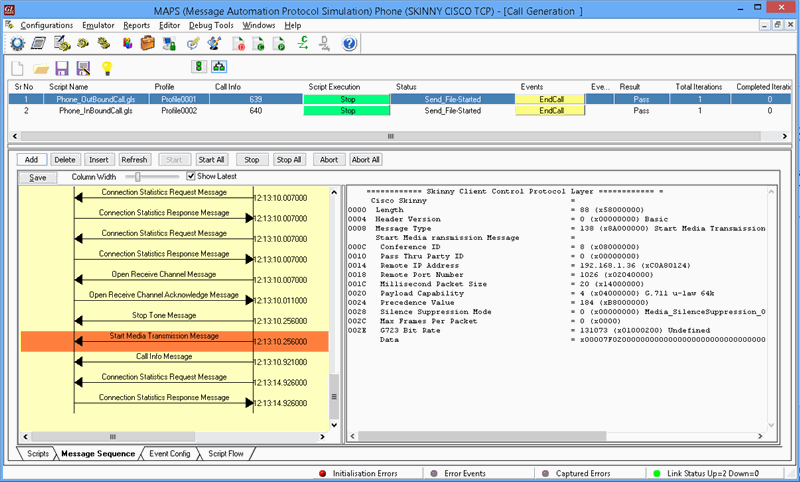Click the double yellow telephones toolbar icon
The width and height of the screenshot is (800, 482).
tap(104, 43)
